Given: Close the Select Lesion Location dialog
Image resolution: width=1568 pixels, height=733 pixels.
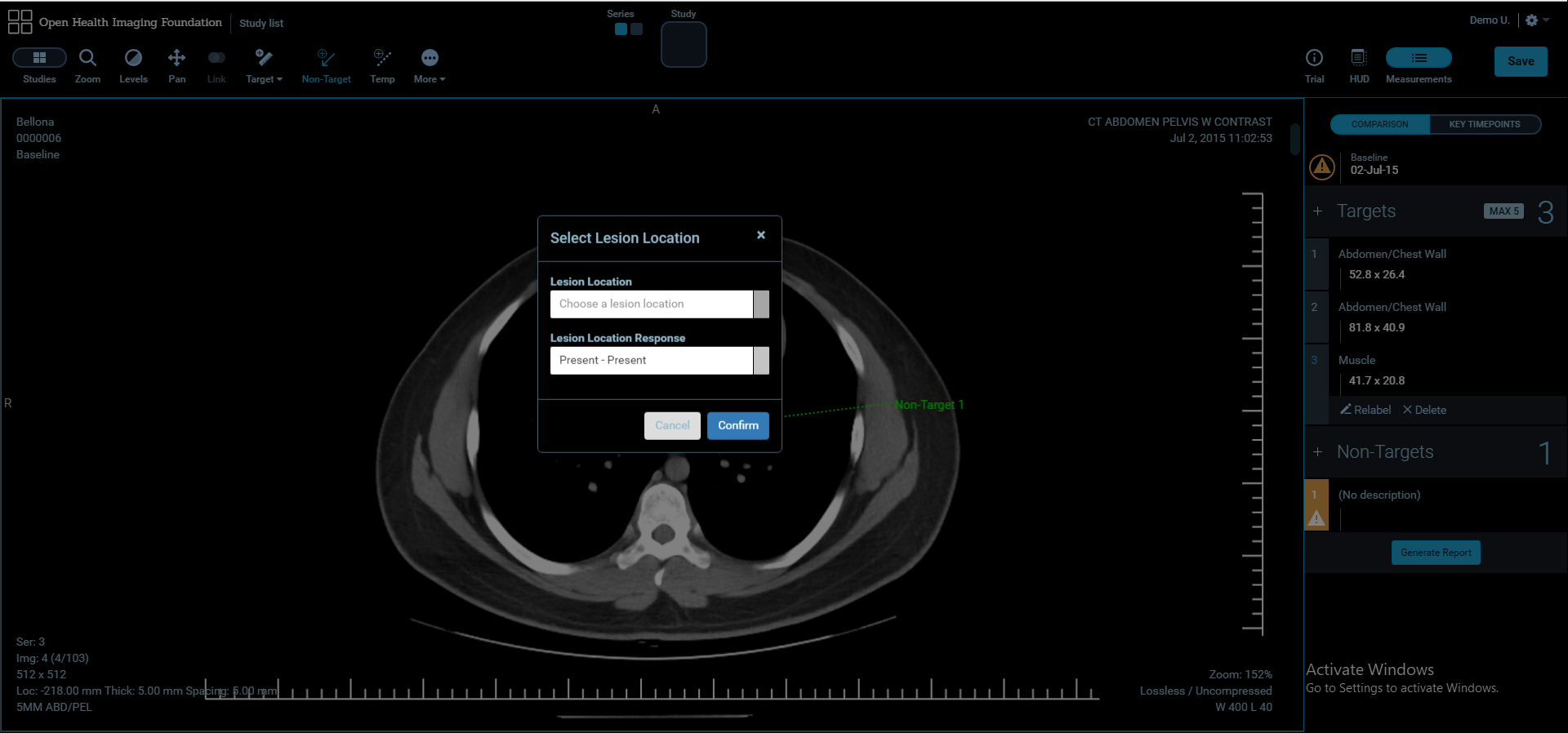Looking at the screenshot, I should 761,235.
